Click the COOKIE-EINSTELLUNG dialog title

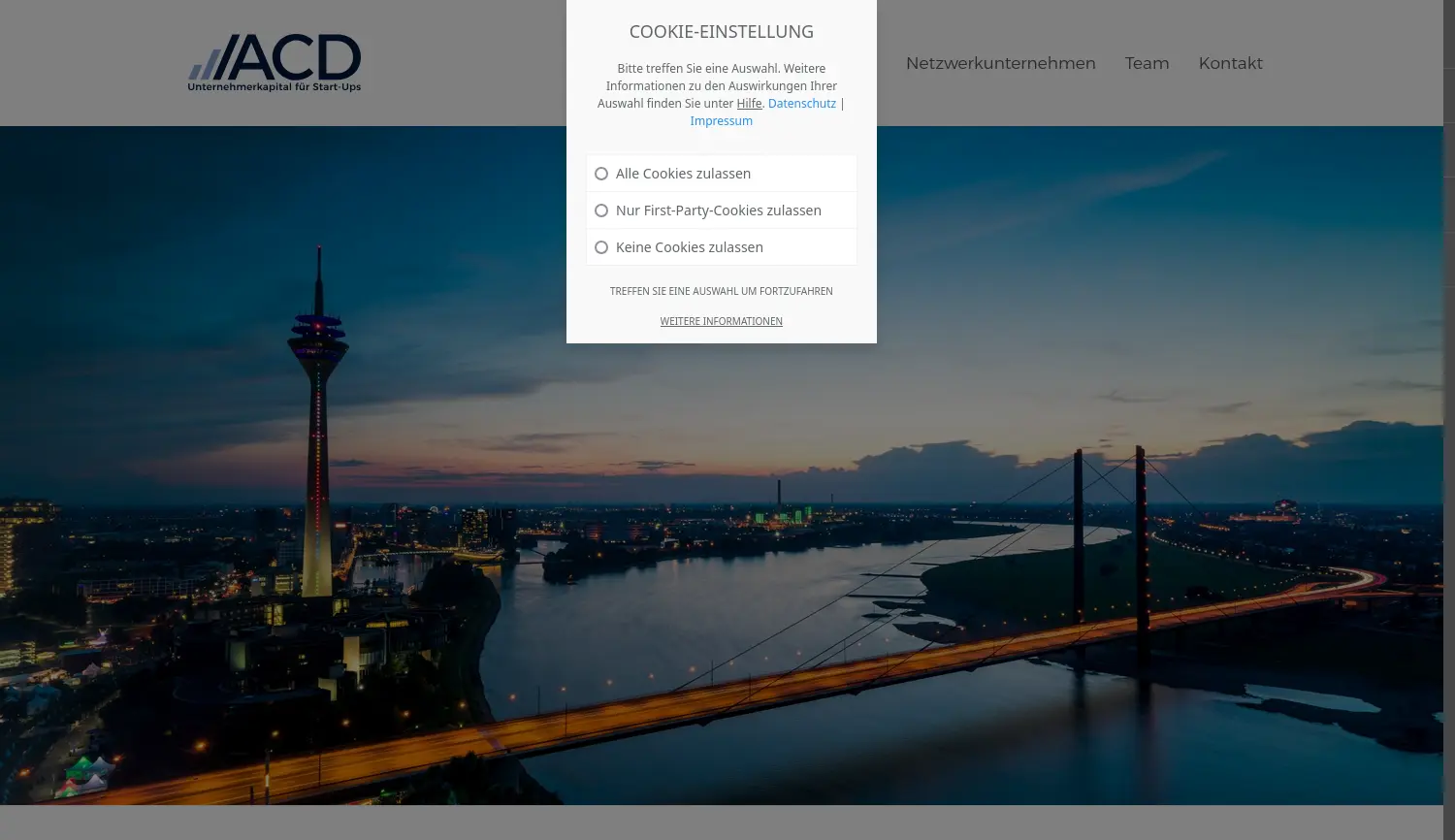721,31
